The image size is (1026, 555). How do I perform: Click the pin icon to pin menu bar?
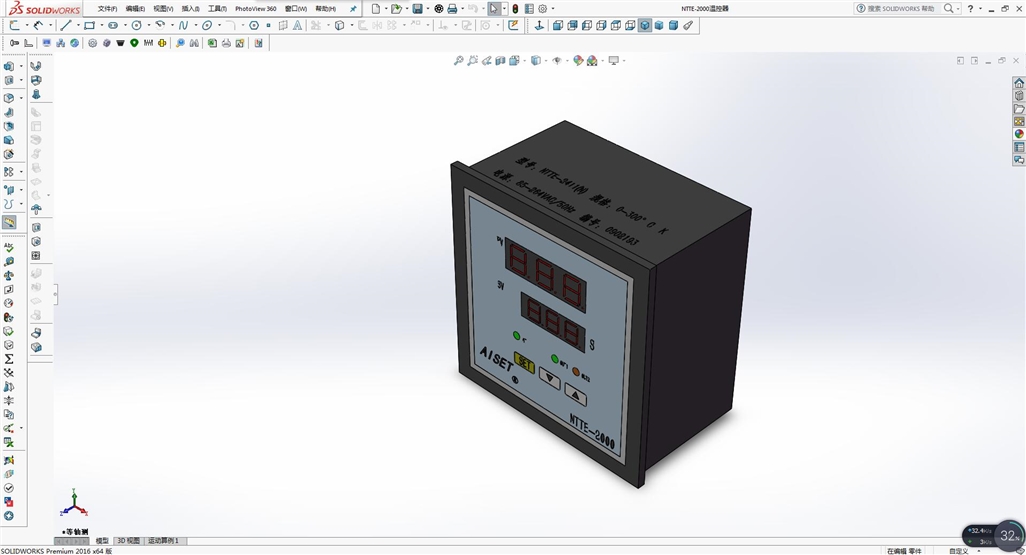353,9
